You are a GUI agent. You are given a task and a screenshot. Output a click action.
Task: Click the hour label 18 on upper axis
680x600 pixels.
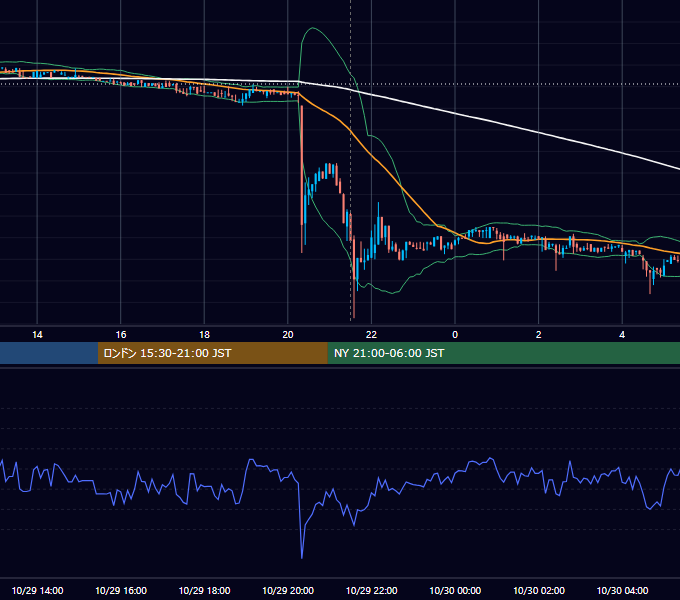[x=204, y=335]
